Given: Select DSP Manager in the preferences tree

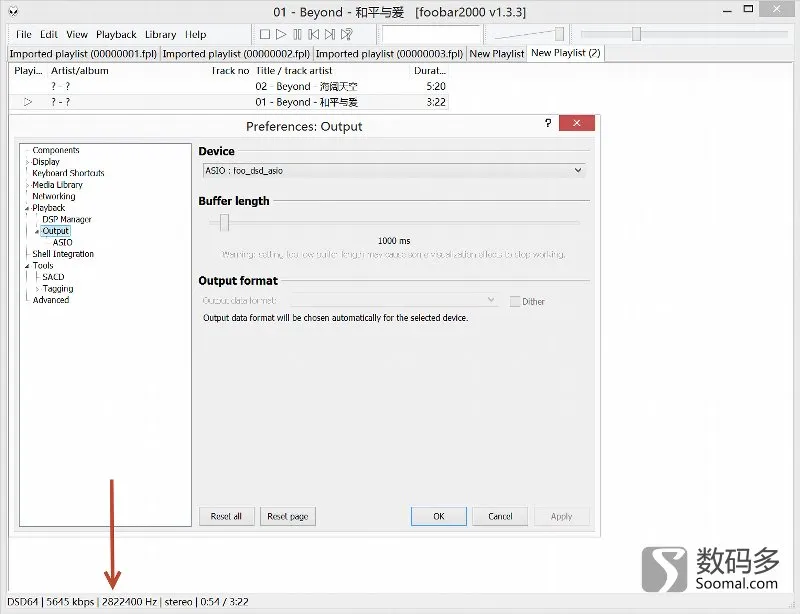Looking at the screenshot, I should tap(67, 219).
